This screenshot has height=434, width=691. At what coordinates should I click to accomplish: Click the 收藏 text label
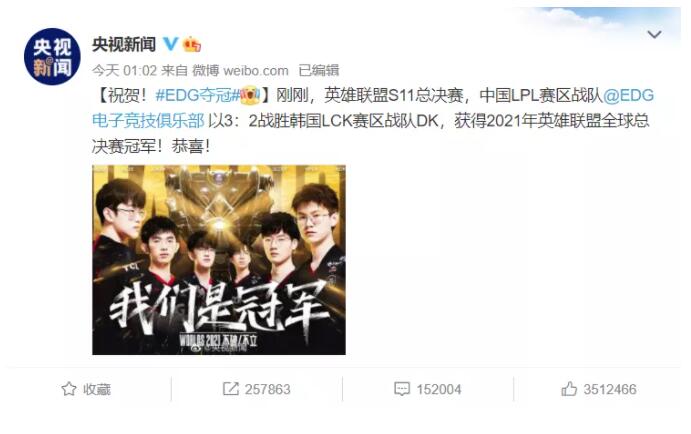click(x=97, y=389)
